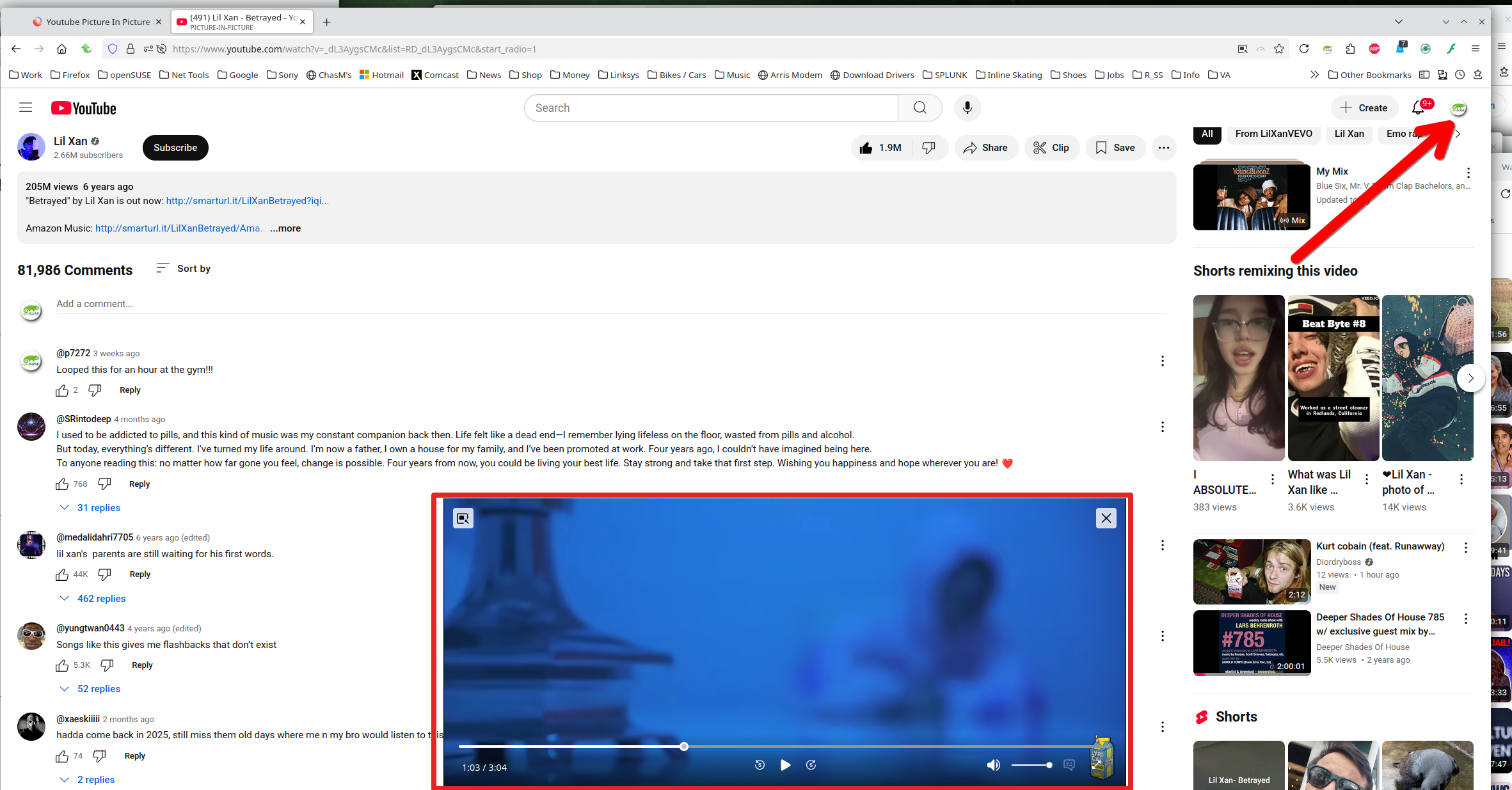Viewport: 1512px width, 790px height.
Task: Mute the mini player speaker icon
Action: [x=993, y=765]
